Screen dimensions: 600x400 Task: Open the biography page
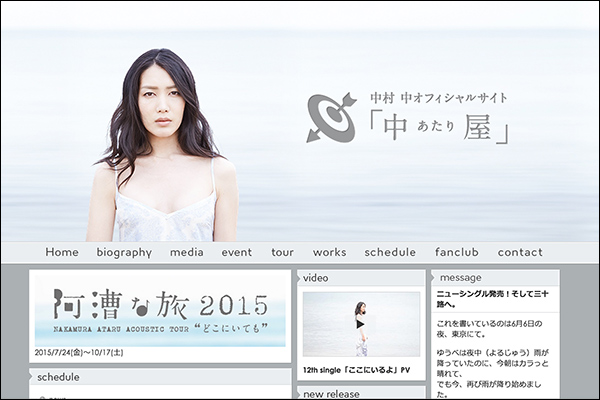124,252
